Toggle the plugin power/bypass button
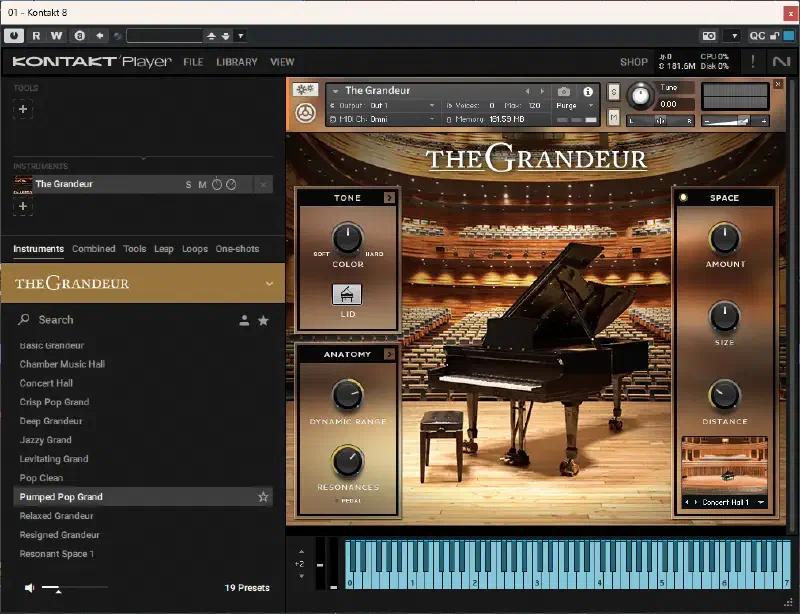The height and width of the screenshot is (614, 800). click(x=14, y=36)
